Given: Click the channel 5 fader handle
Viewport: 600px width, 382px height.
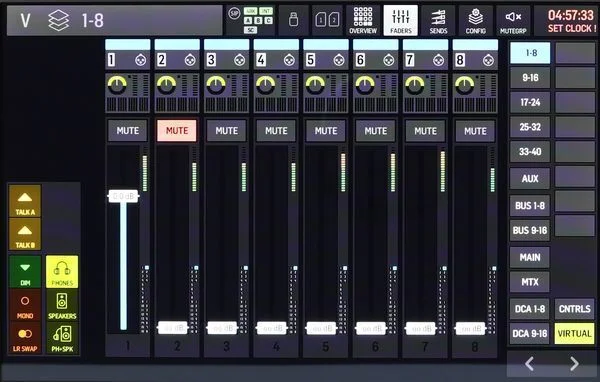Looking at the screenshot, I should (321, 328).
